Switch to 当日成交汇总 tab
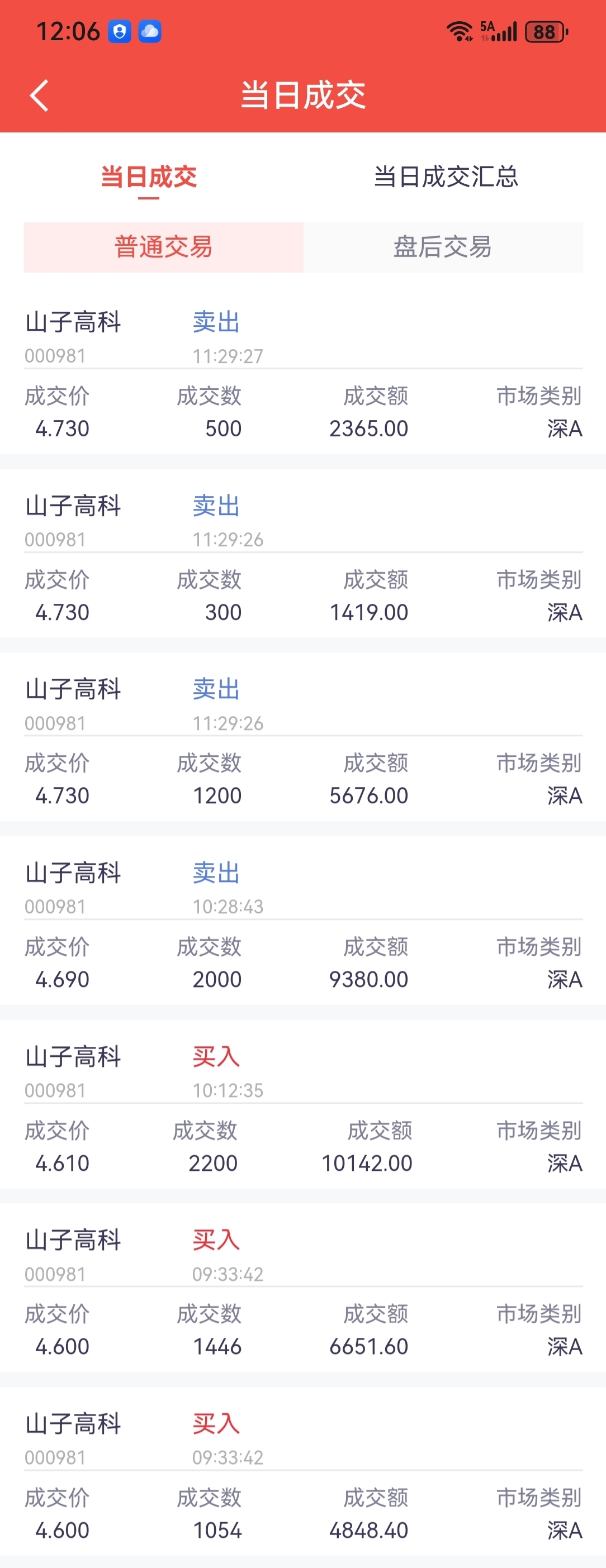The height and width of the screenshot is (1568, 606). coord(445,177)
